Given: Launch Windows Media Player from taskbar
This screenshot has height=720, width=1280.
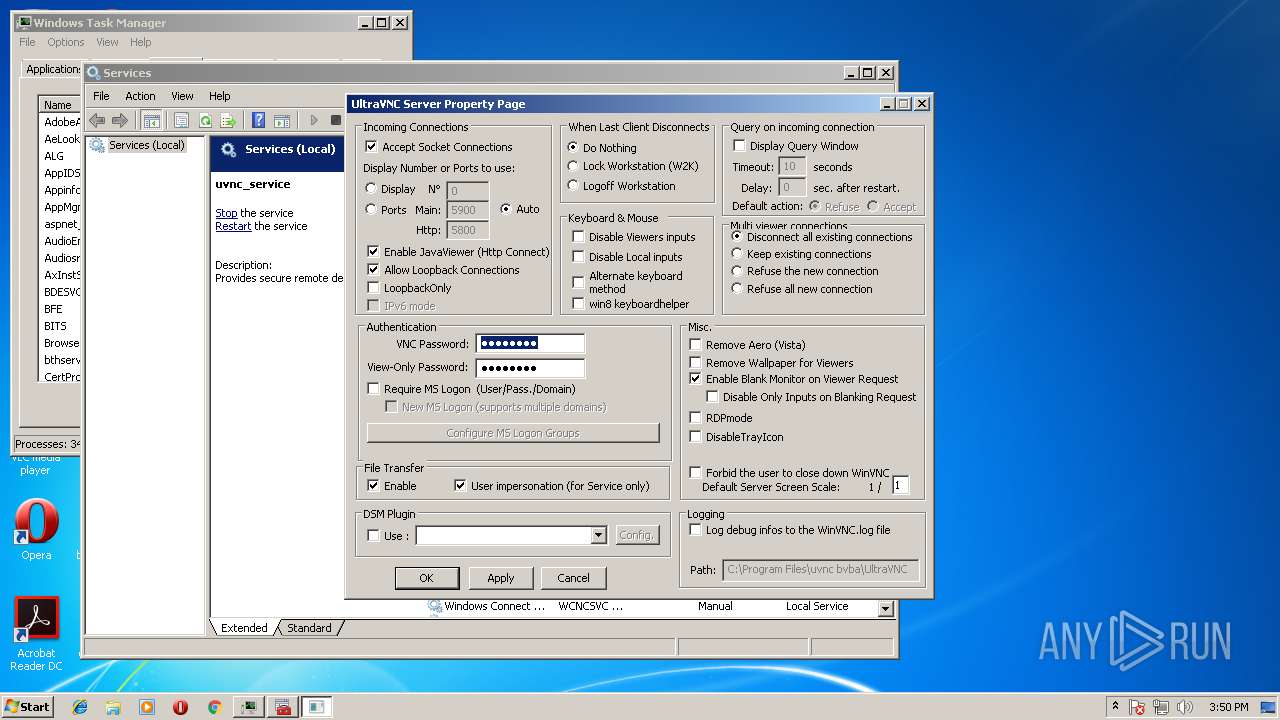Looking at the screenshot, I should coord(147,707).
